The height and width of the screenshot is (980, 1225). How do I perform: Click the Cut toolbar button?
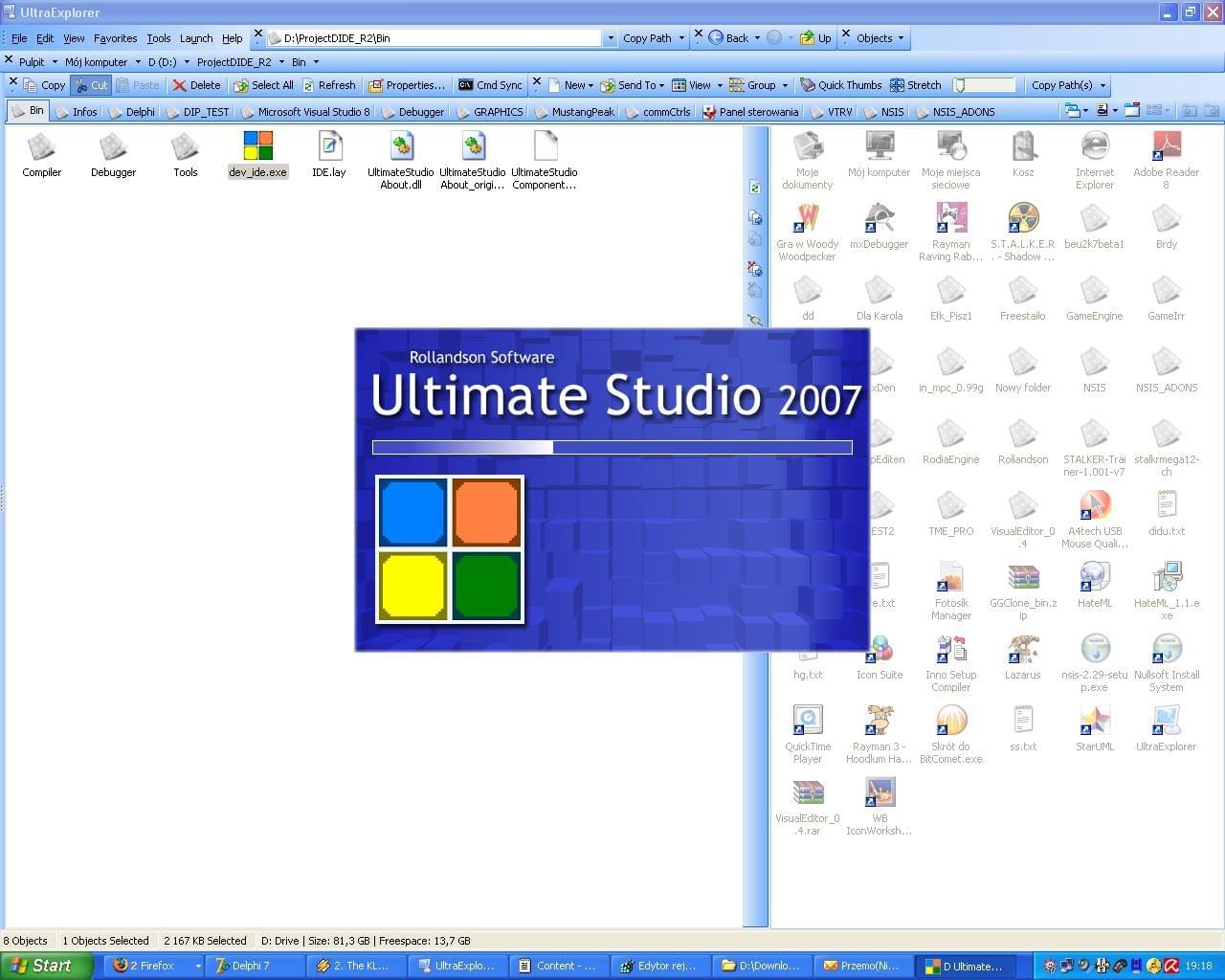point(91,85)
